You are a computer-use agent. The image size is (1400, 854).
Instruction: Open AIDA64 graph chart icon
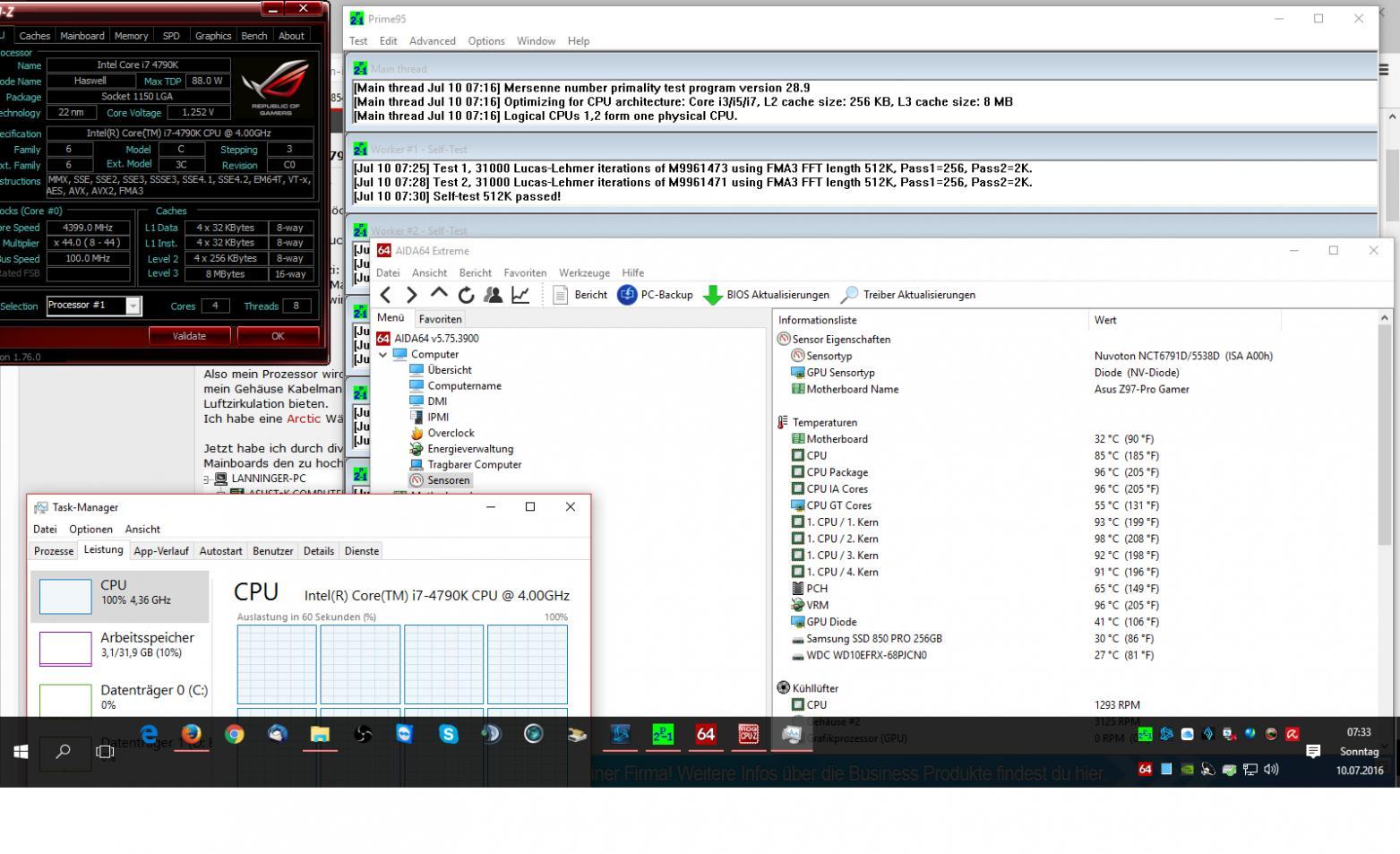520,295
